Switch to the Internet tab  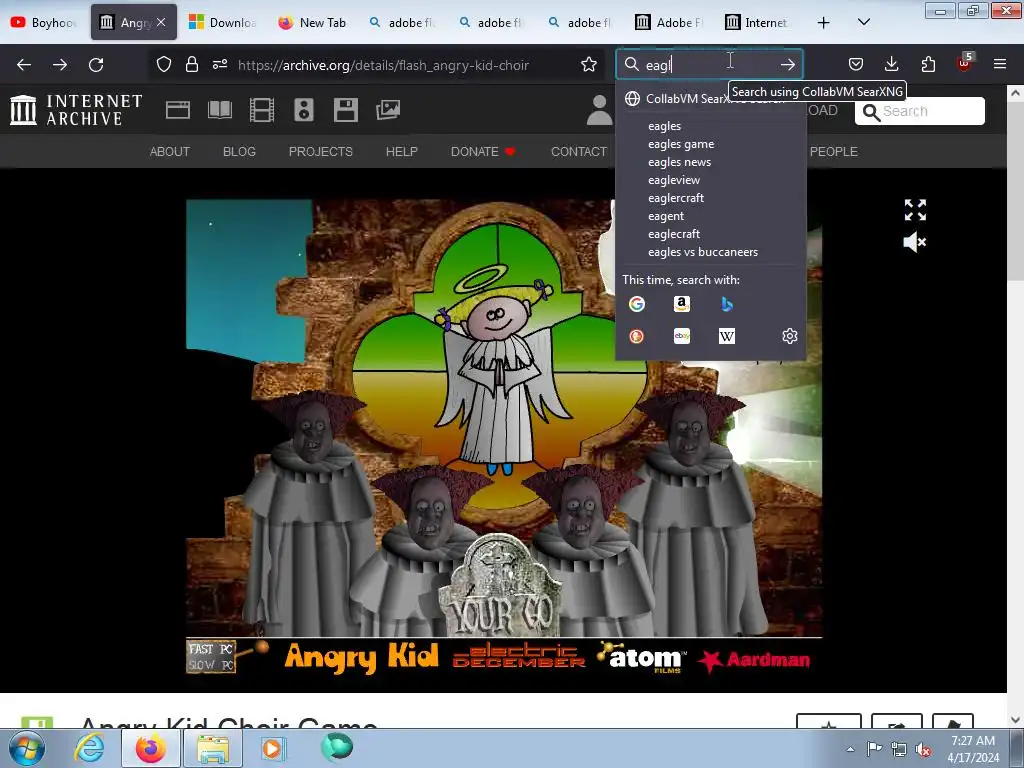click(758, 22)
